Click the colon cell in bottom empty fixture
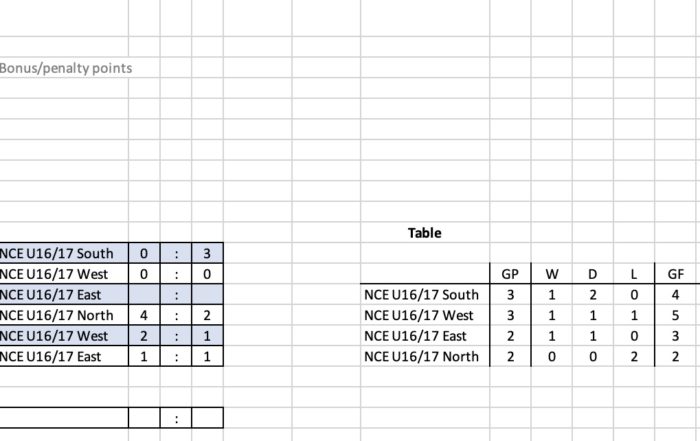 pyautogui.click(x=176, y=418)
